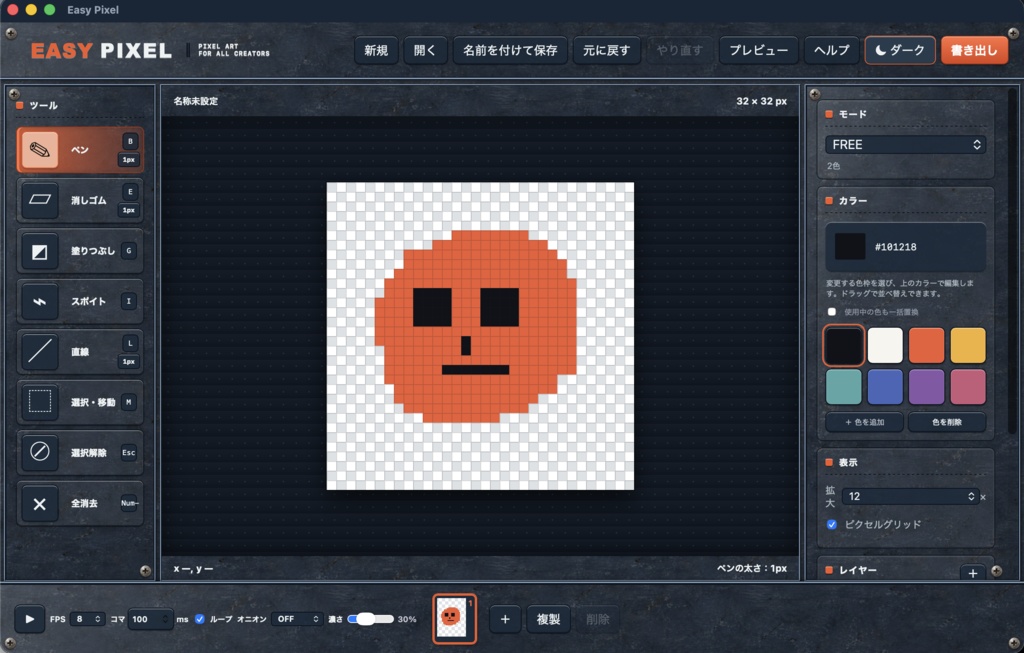The image size is (1024, 653).
Task: Select the teal color swatch
Action: point(843,387)
